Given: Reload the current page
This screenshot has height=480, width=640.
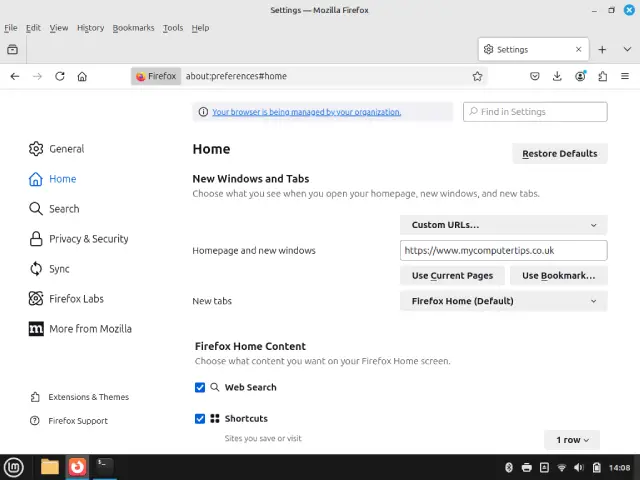Looking at the screenshot, I should click(x=60, y=76).
